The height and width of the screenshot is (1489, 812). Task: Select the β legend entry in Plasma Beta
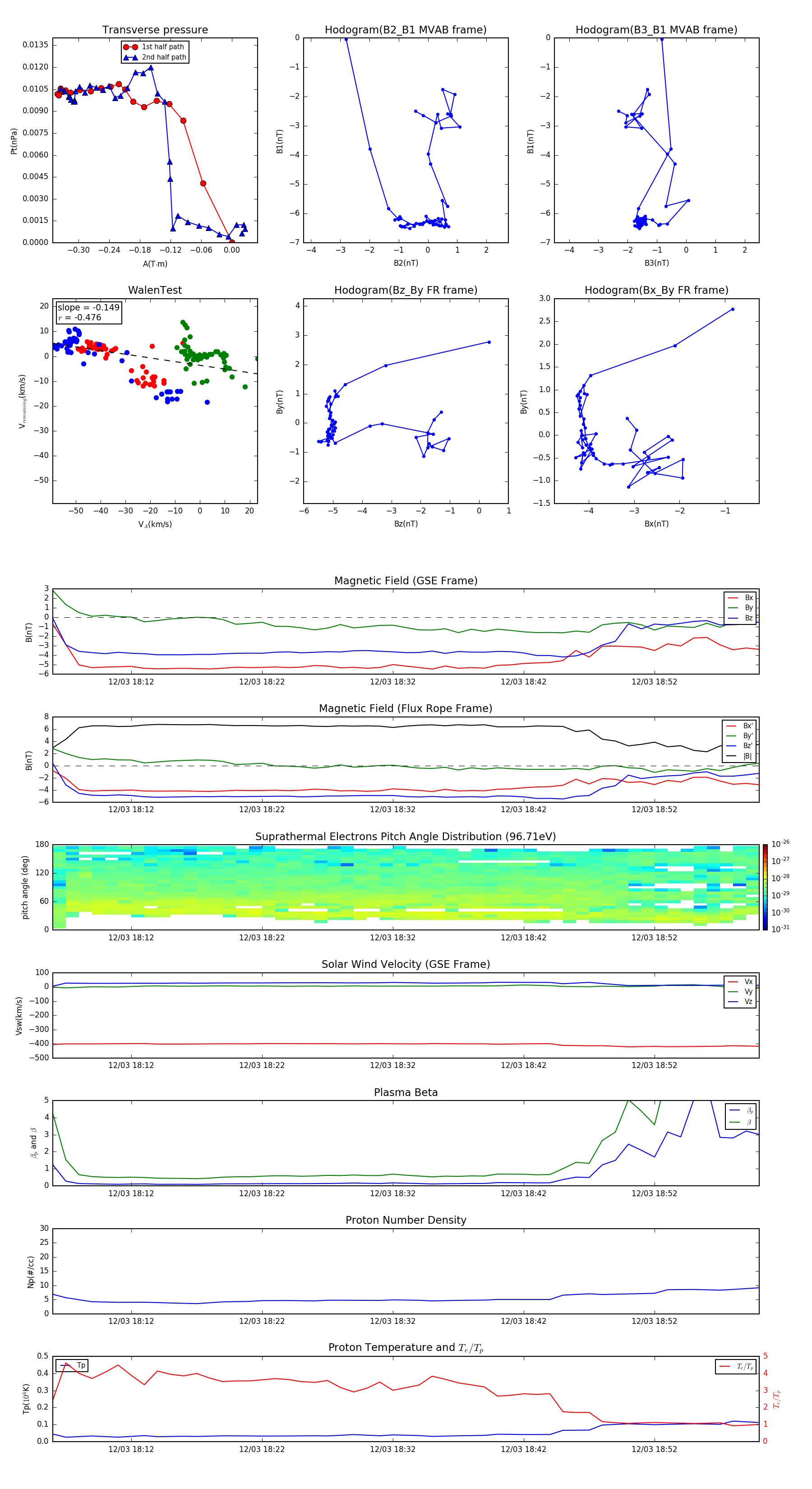pos(741,1123)
